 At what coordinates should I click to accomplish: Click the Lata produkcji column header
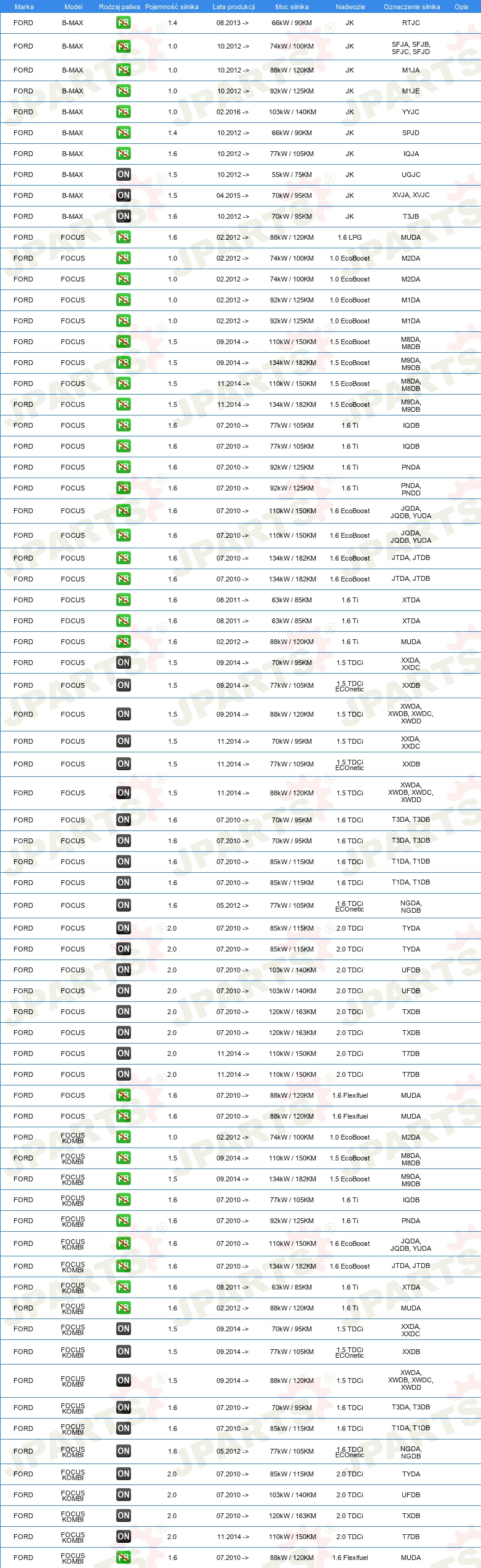pyautogui.click(x=233, y=7)
